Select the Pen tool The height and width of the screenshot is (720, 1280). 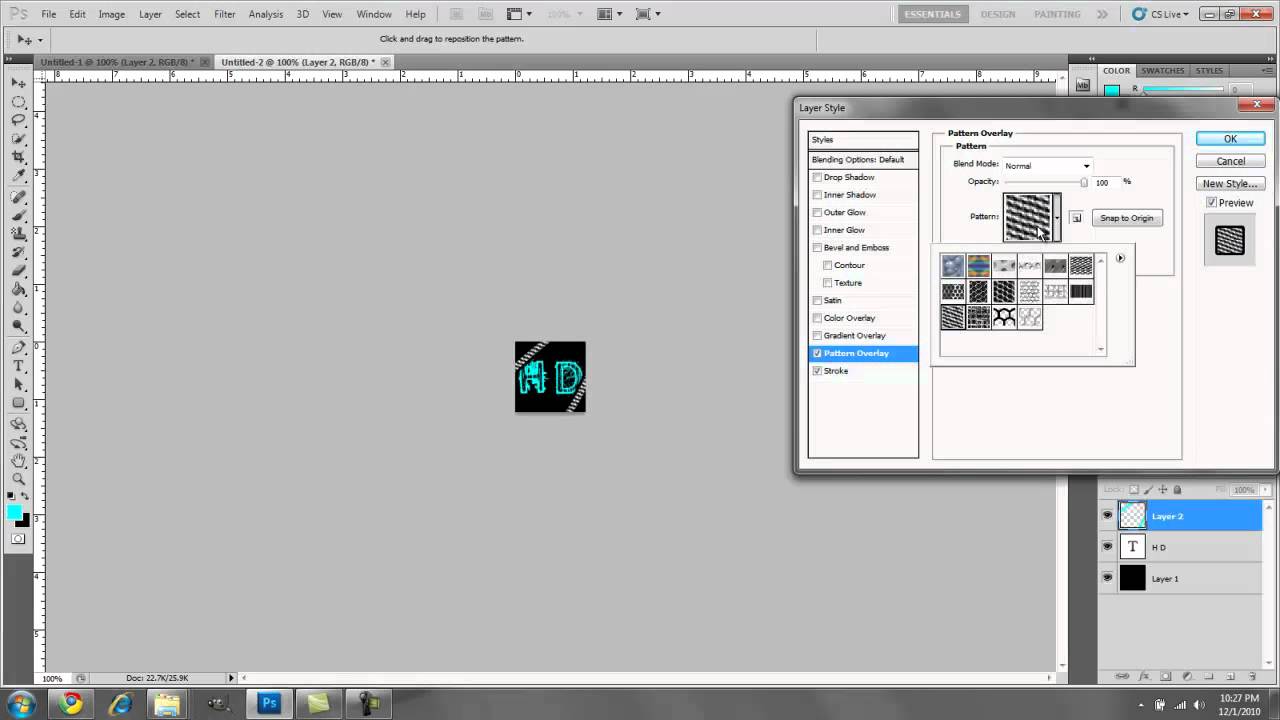(19, 348)
